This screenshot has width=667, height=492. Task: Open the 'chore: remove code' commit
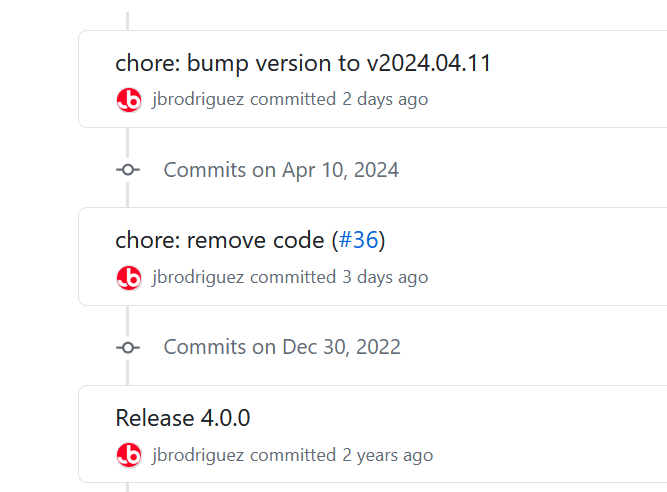(219, 240)
